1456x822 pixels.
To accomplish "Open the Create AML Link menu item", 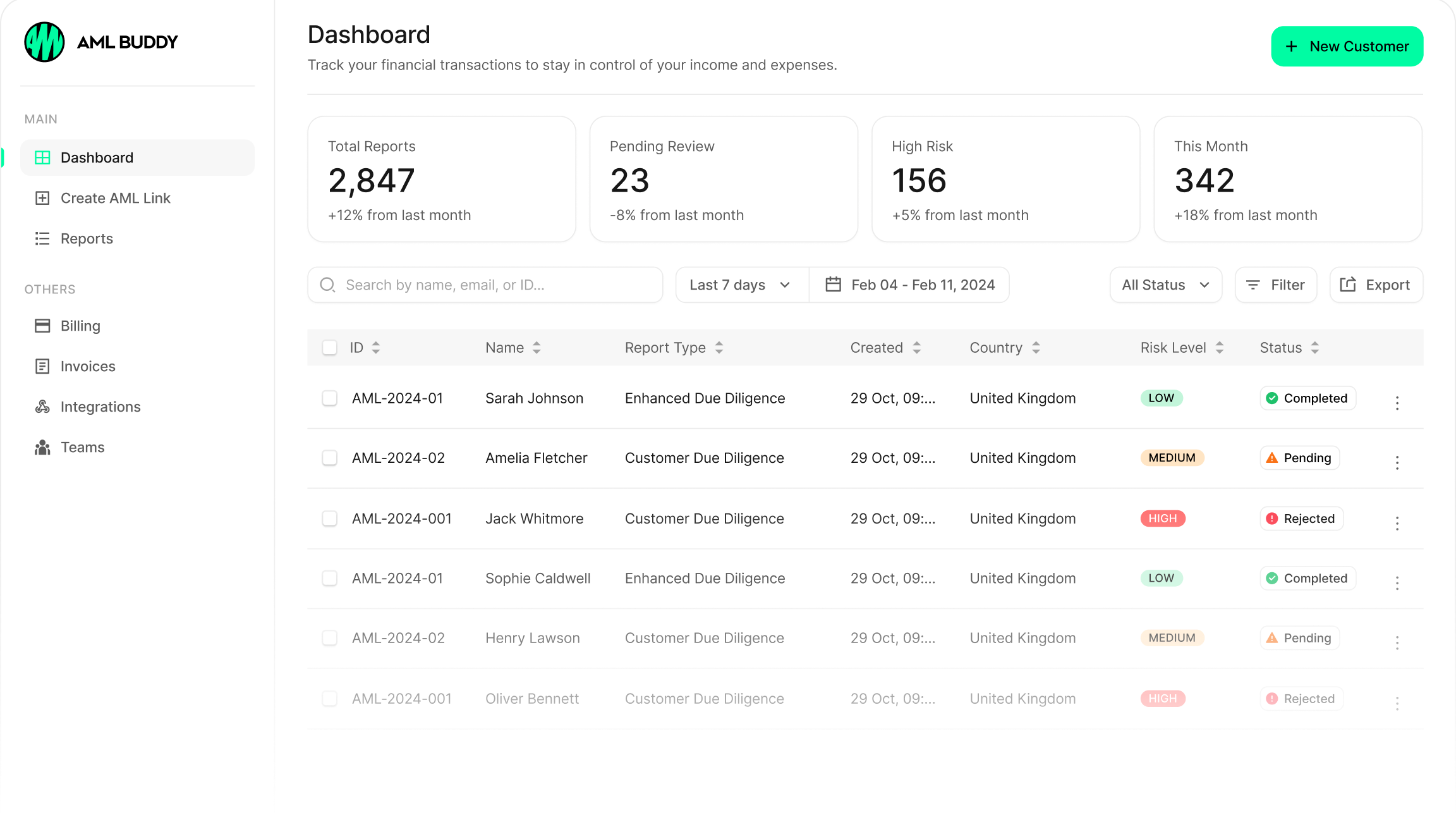I will coord(115,199).
